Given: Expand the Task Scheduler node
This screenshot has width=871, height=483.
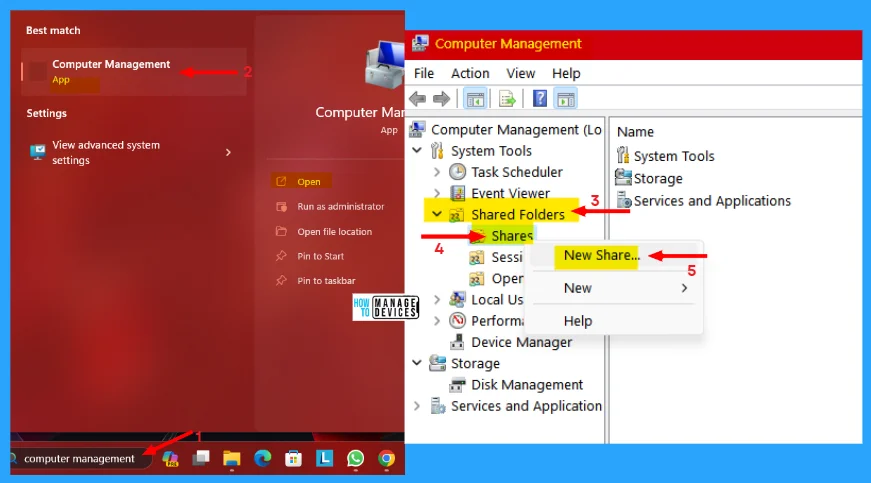Looking at the screenshot, I should pos(437,172).
